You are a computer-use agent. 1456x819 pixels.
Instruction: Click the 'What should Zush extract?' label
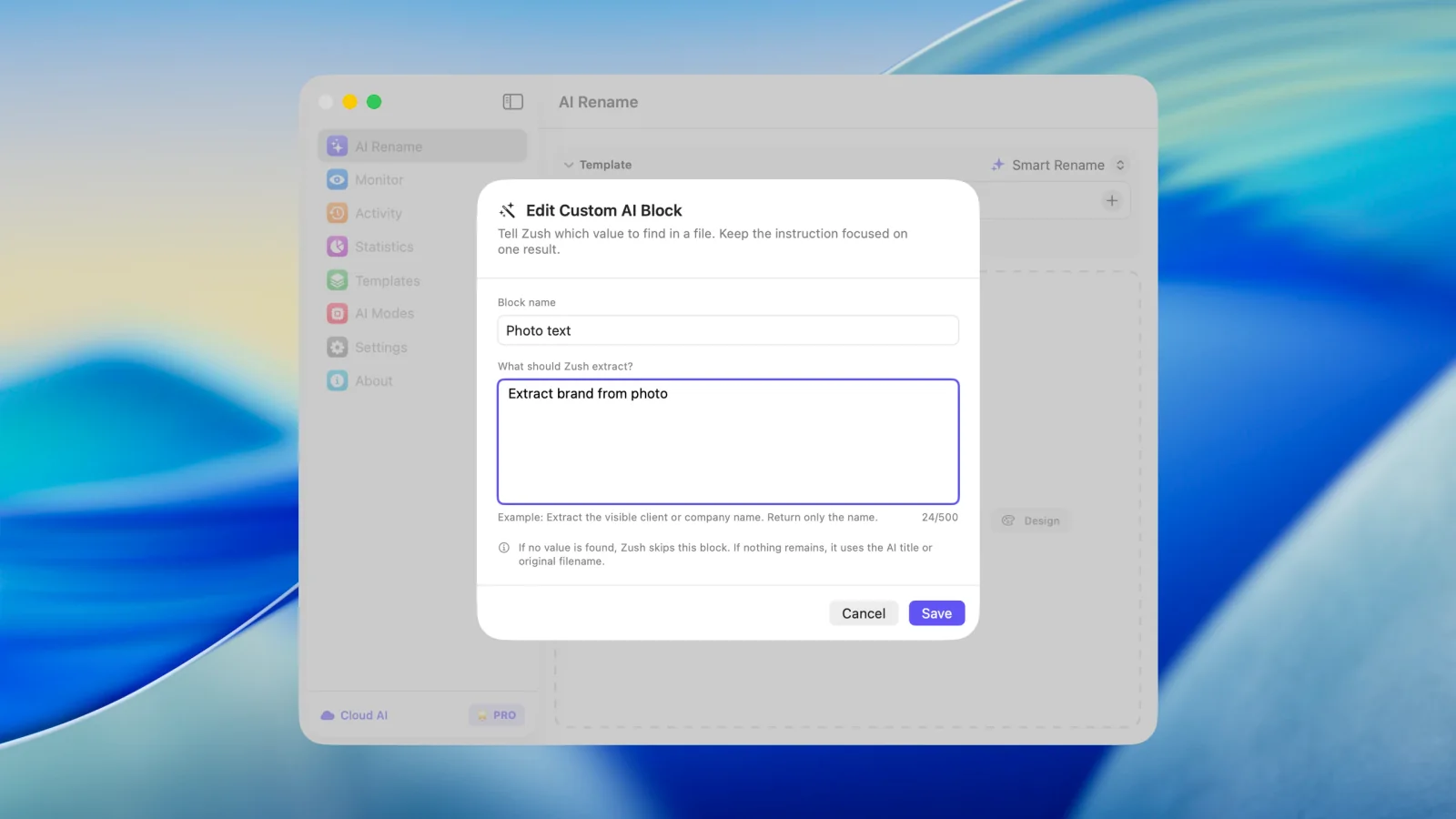tap(565, 366)
